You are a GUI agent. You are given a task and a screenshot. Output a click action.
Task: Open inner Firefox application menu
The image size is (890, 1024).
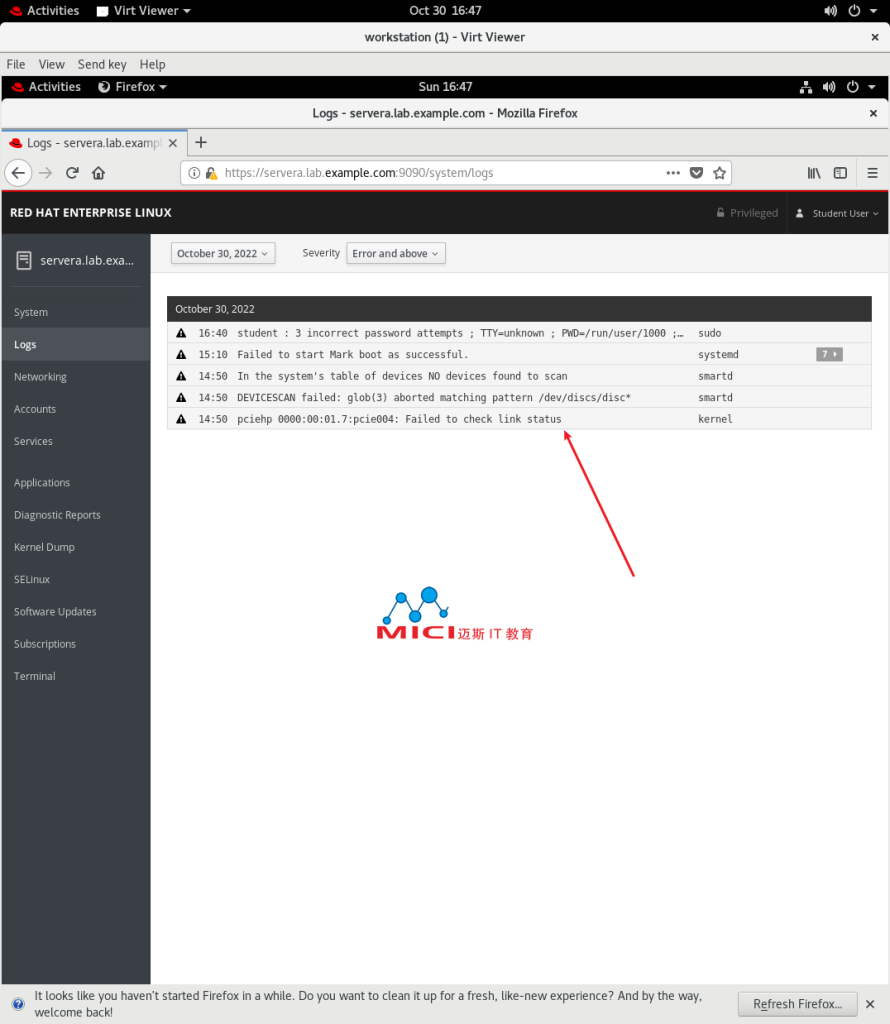pos(133,87)
